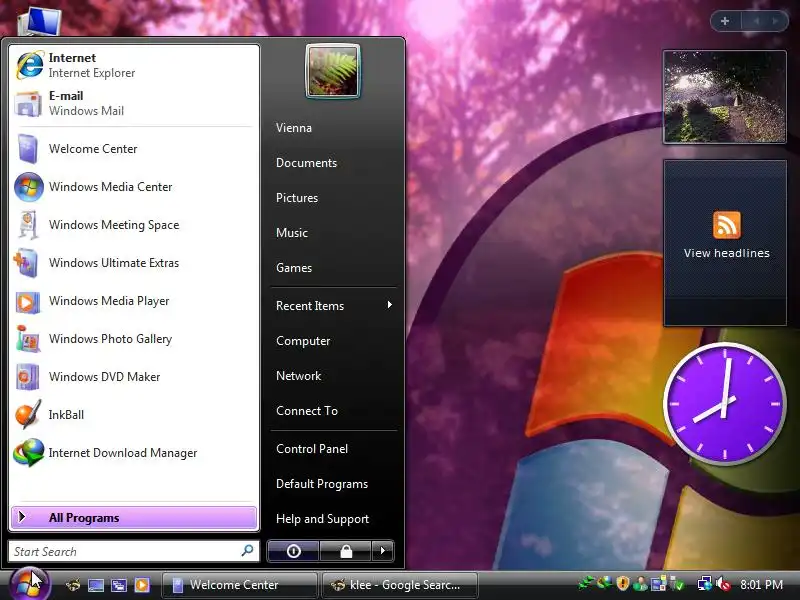Click the search magnifier icon
Image resolution: width=800 pixels, height=600 pixels.
(x=247, y=551)
